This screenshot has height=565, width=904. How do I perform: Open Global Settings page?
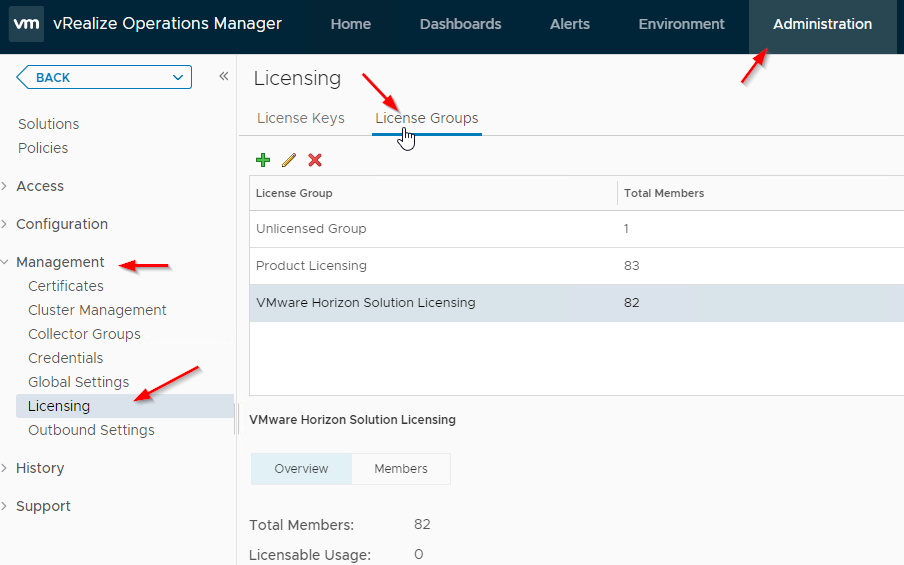coord(78,382)
